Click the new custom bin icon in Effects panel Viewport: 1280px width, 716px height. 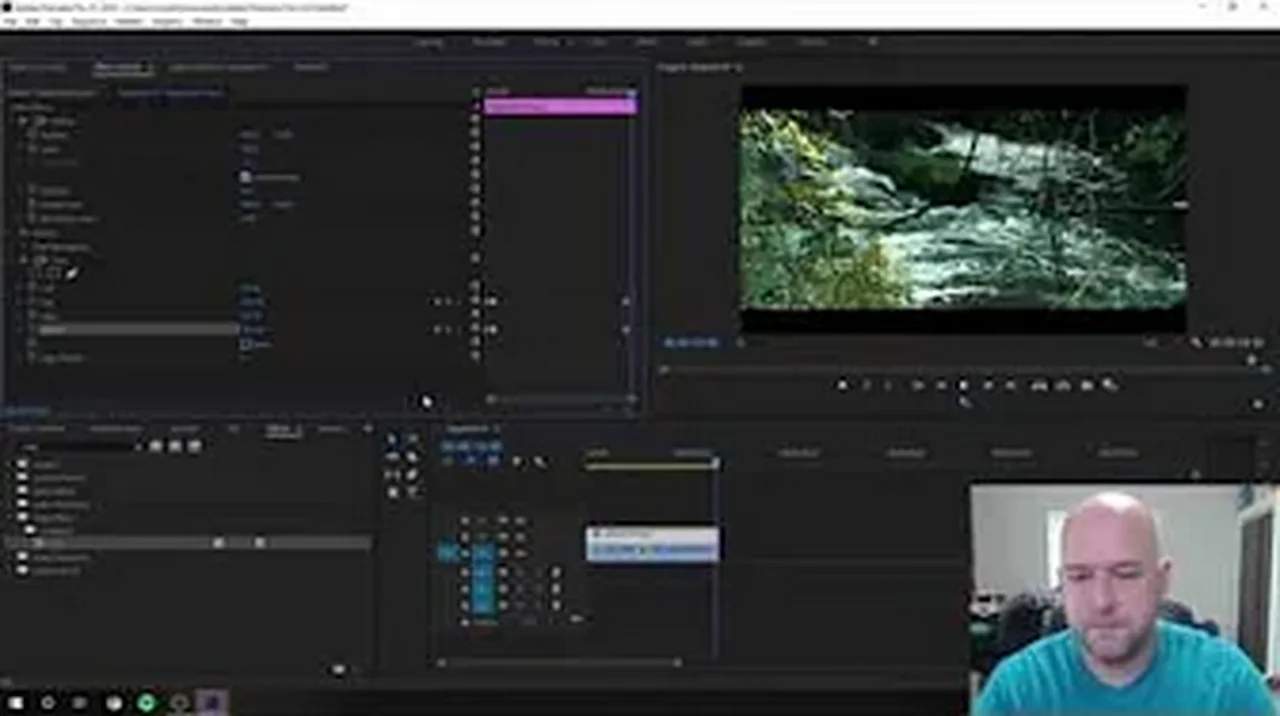click(x=338, y=668)
